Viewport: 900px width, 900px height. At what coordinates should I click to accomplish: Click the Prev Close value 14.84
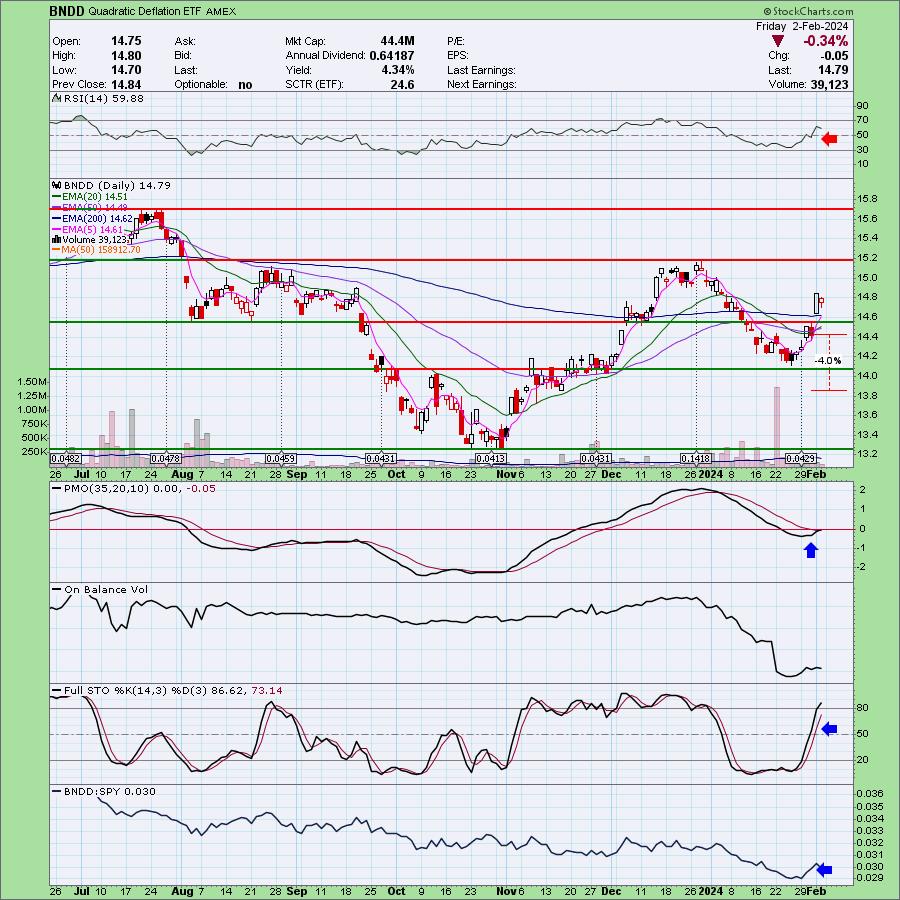(126, 84)
